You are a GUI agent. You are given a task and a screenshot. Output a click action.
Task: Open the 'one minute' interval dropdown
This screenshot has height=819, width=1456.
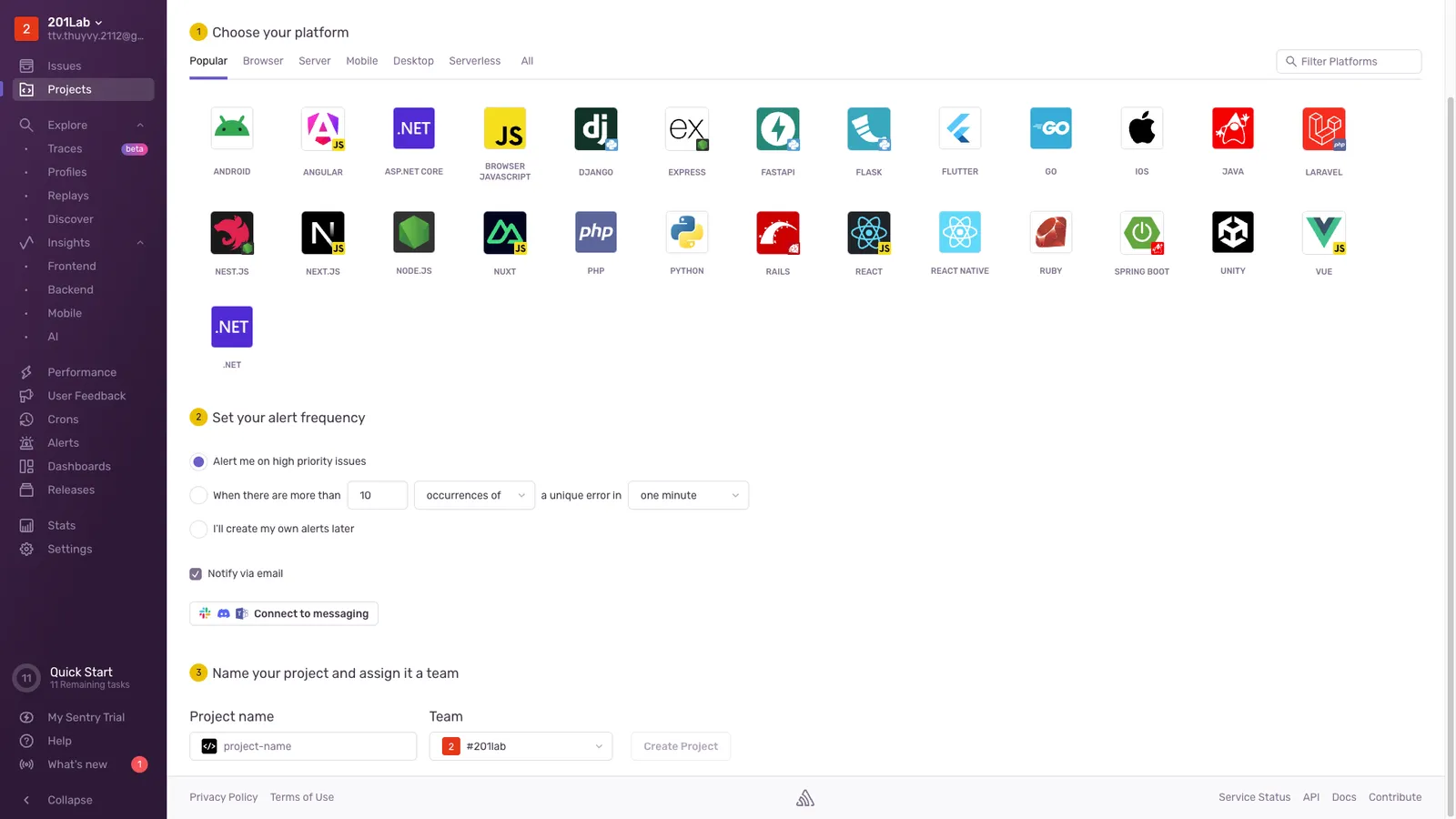point(688,495)
